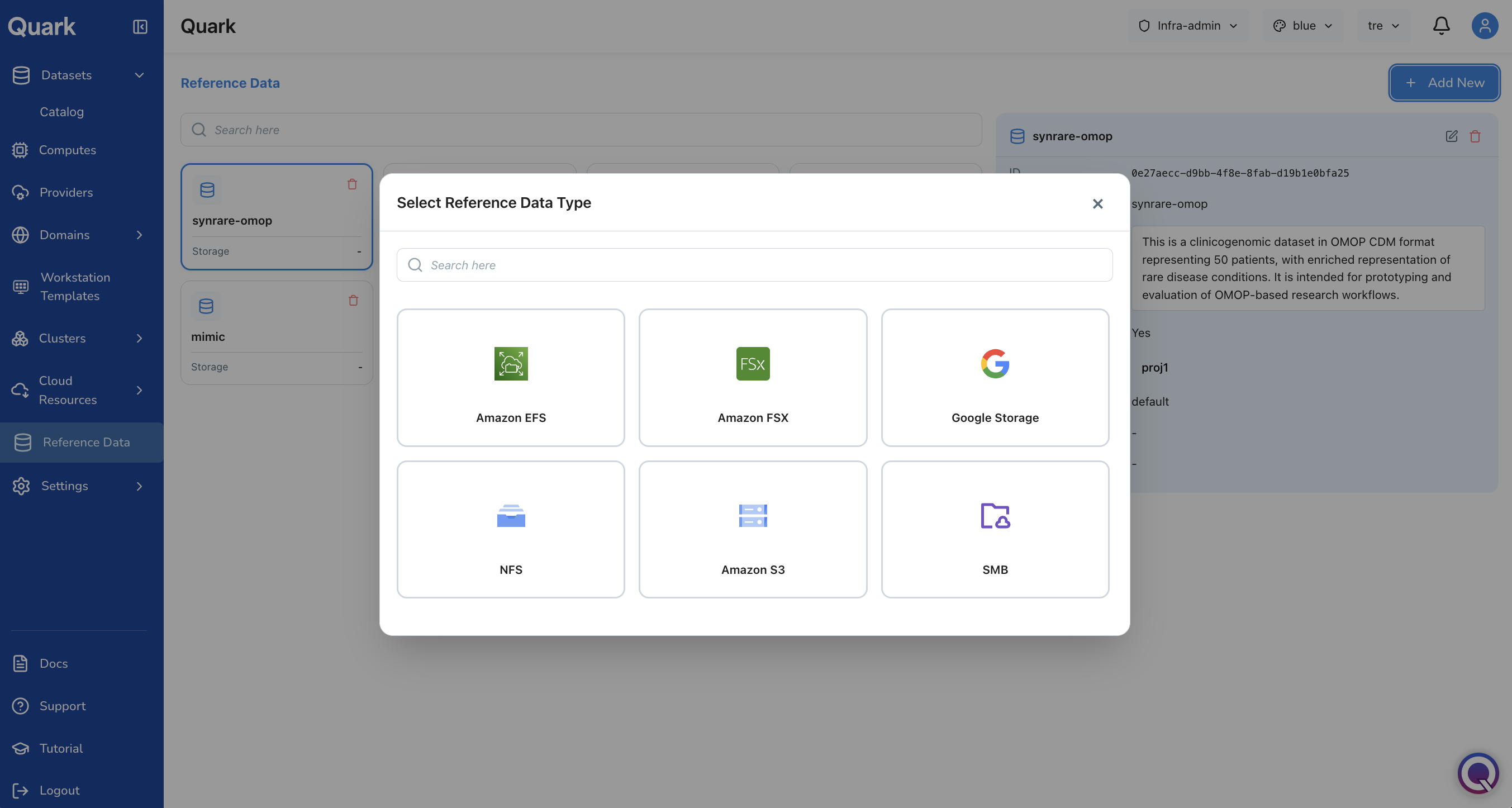Open the Docs link
Viewport: 1512px width, 808px height.
click(54, 663)
